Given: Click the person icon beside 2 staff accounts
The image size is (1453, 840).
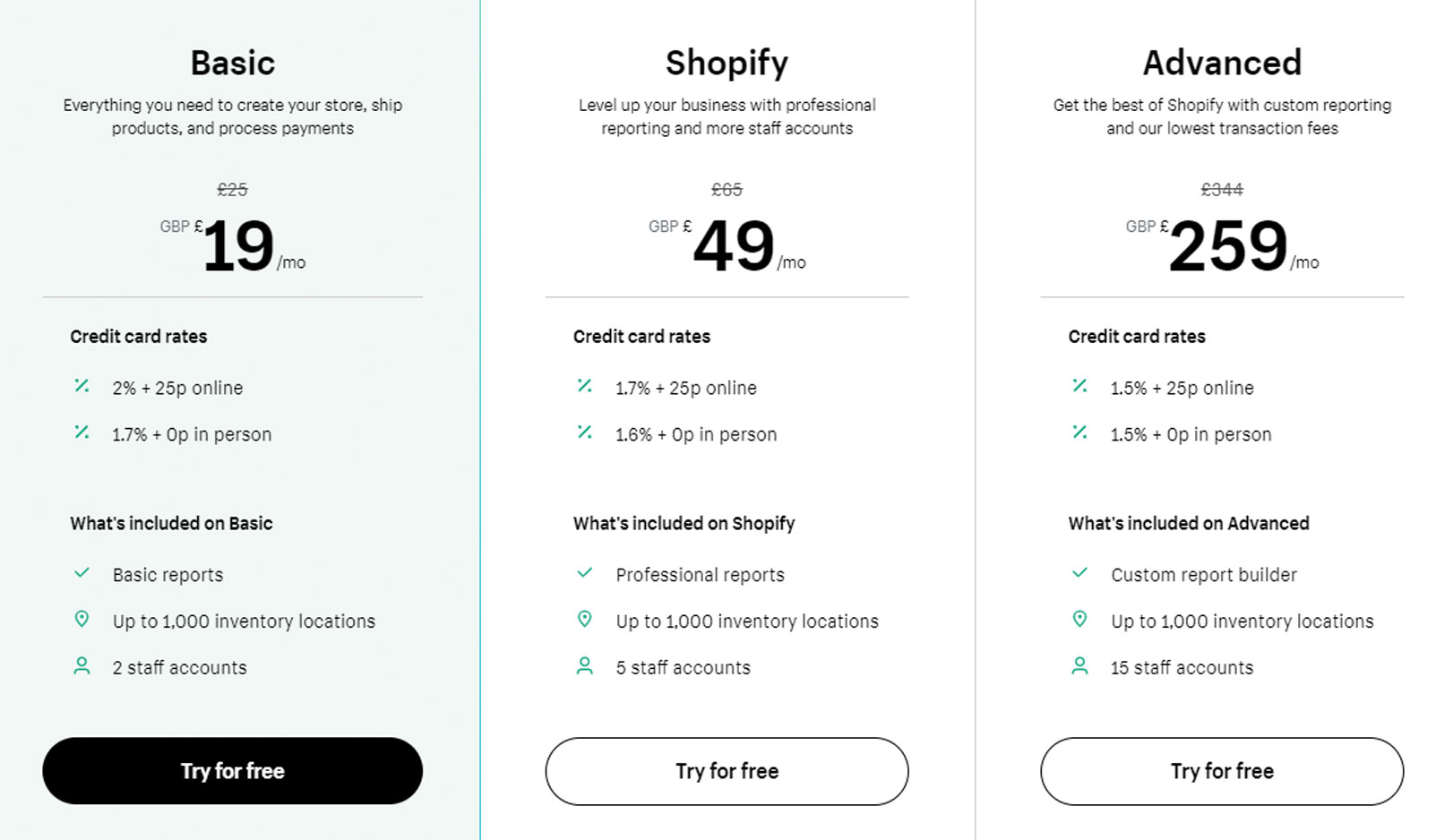Looking at the screenshot, I should click(x=82, y=665).
